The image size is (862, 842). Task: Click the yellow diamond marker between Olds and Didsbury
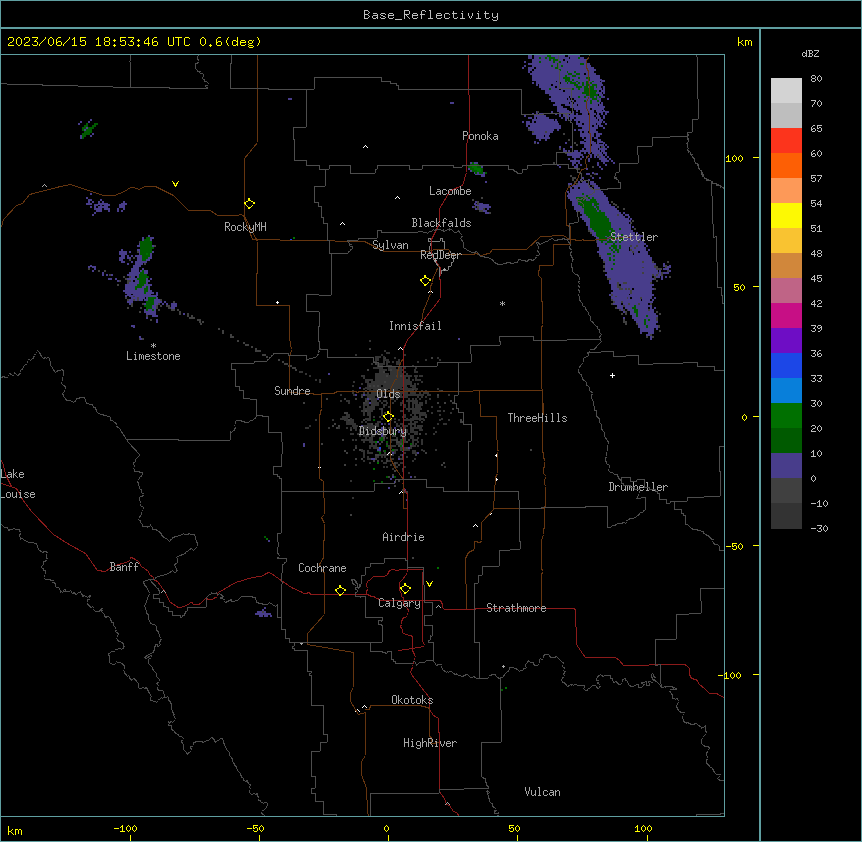(x=388, y=416)
